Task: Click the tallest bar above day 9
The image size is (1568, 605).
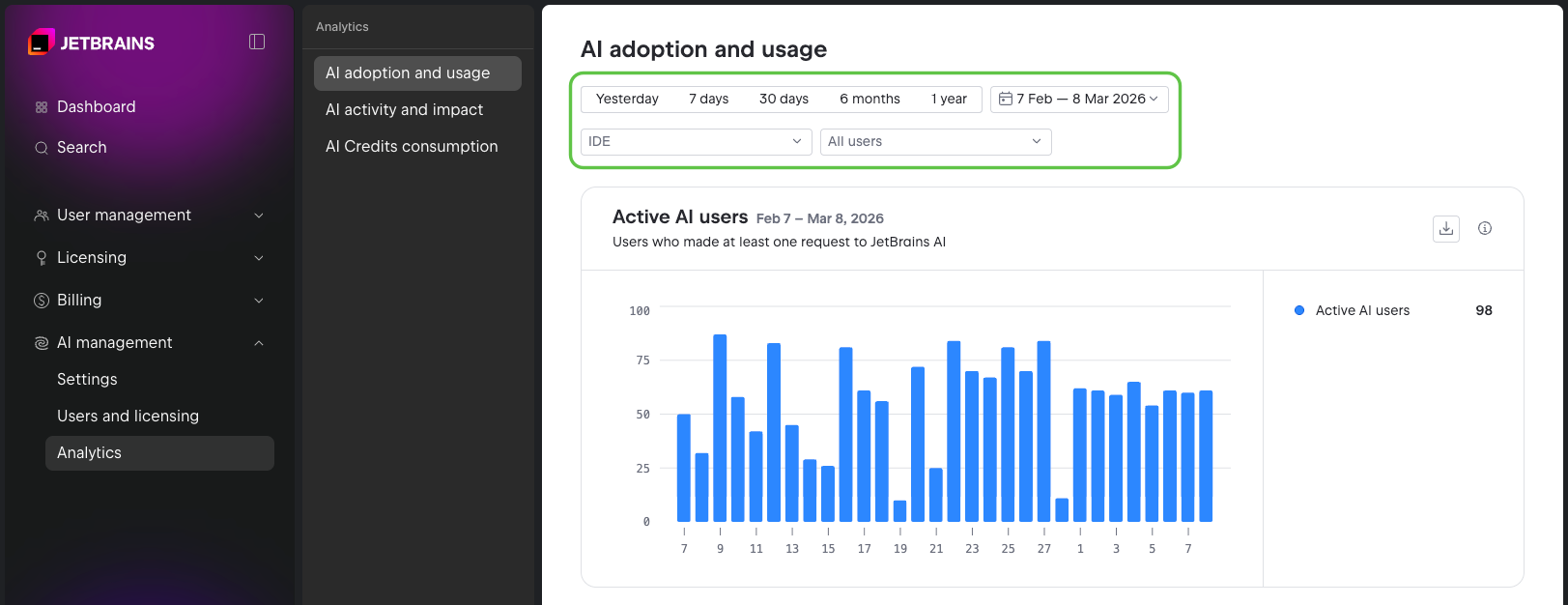Action: click(x=720, y=428)
